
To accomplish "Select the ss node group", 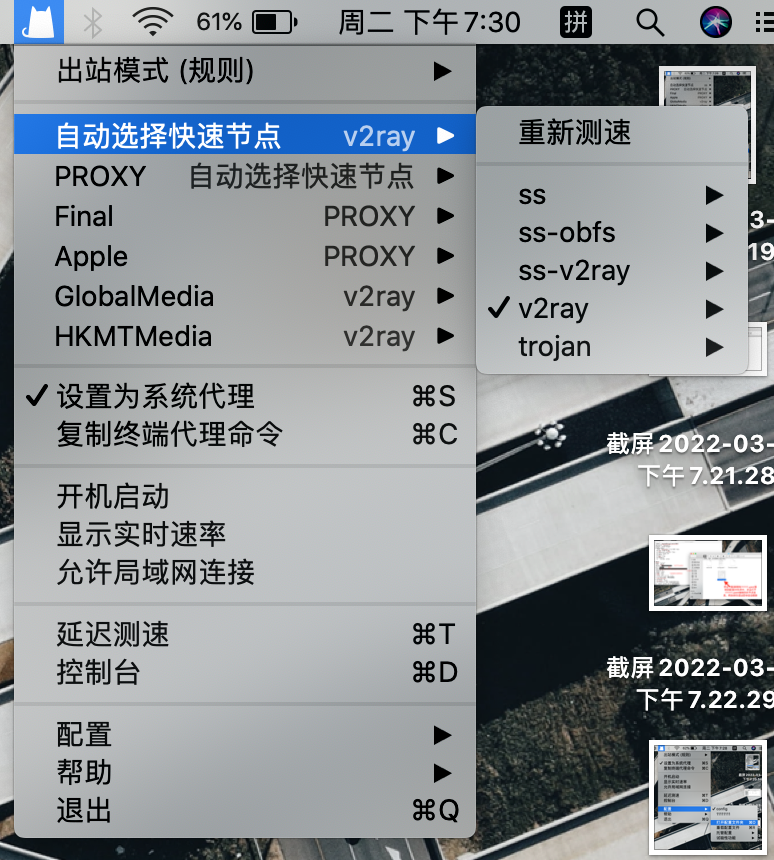I will 612,195.
